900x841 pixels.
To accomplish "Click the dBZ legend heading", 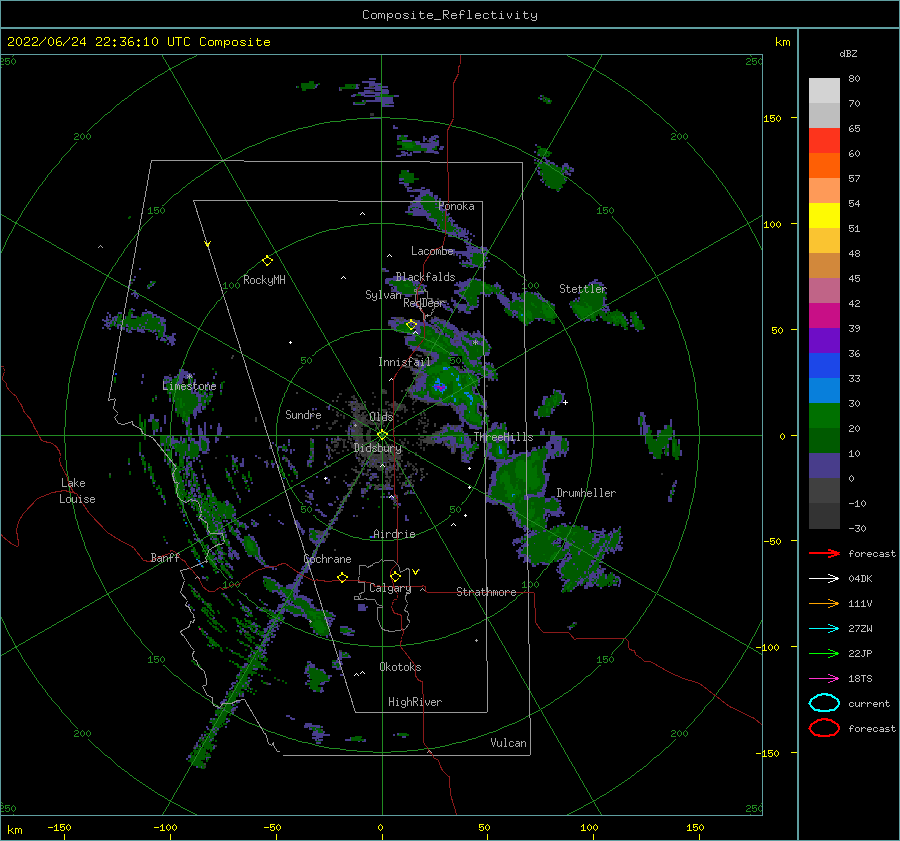I will [848, 53].
